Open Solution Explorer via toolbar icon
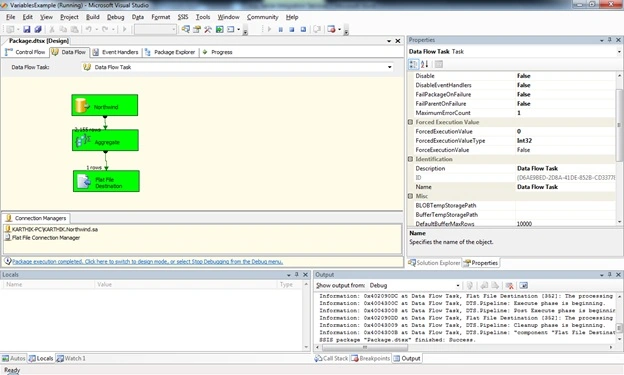 185,29
